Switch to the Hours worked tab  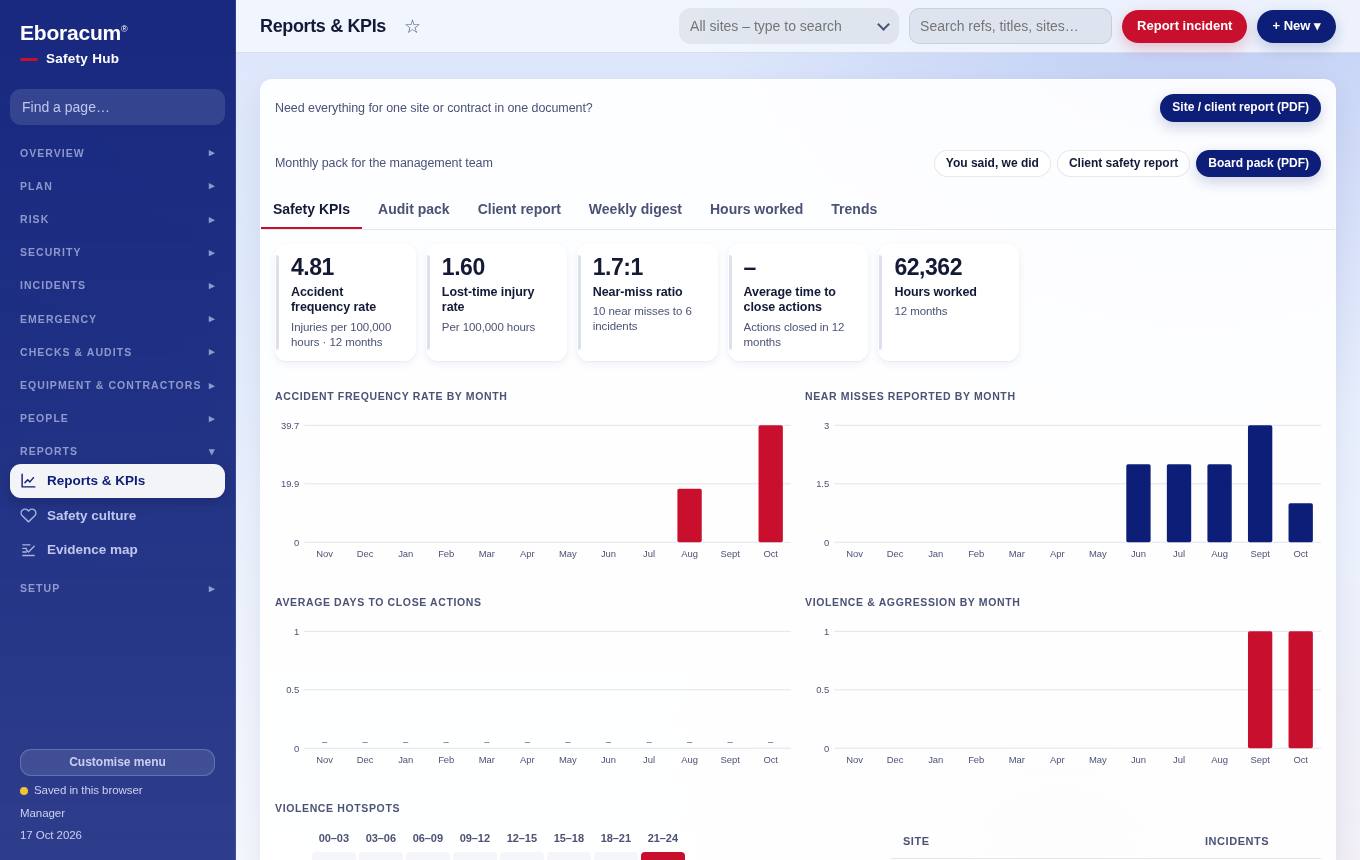click(756, 209)
